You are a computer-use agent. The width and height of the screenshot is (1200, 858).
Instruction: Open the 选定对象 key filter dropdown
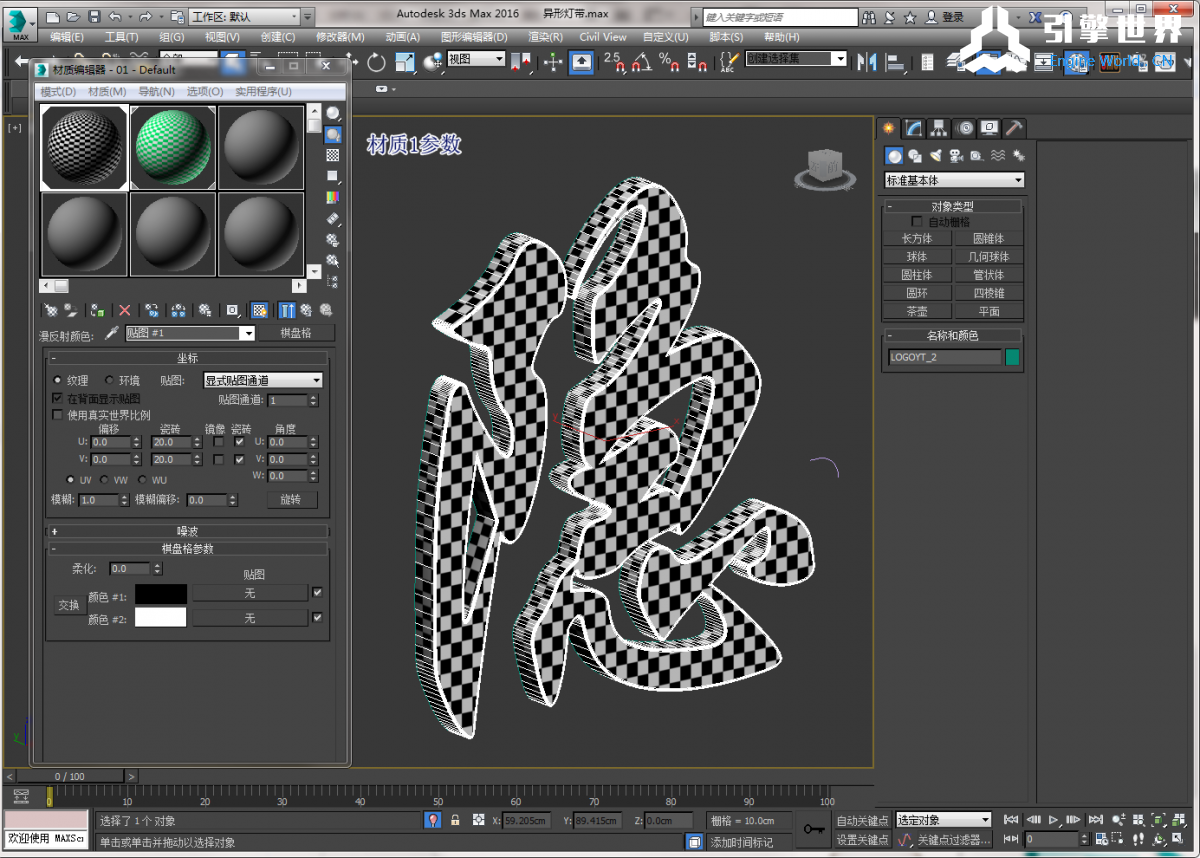(x=943, y=820)
